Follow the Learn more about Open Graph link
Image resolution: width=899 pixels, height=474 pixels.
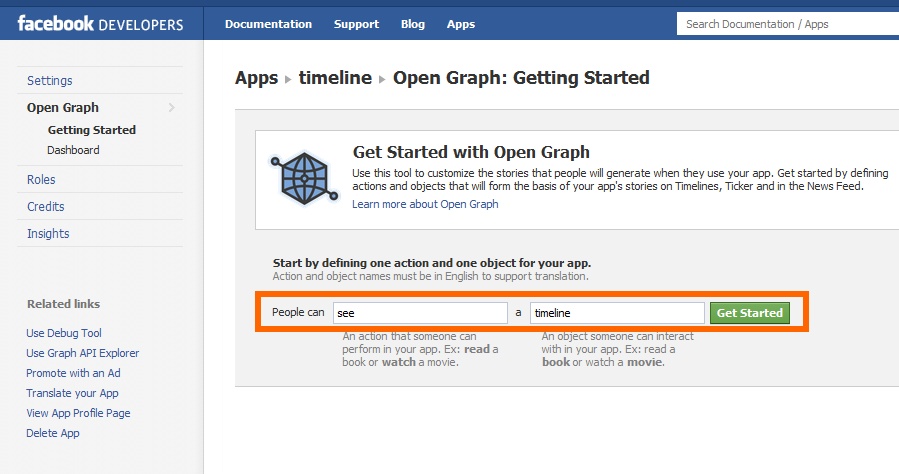pyautogui.click(x=425, y=204)
